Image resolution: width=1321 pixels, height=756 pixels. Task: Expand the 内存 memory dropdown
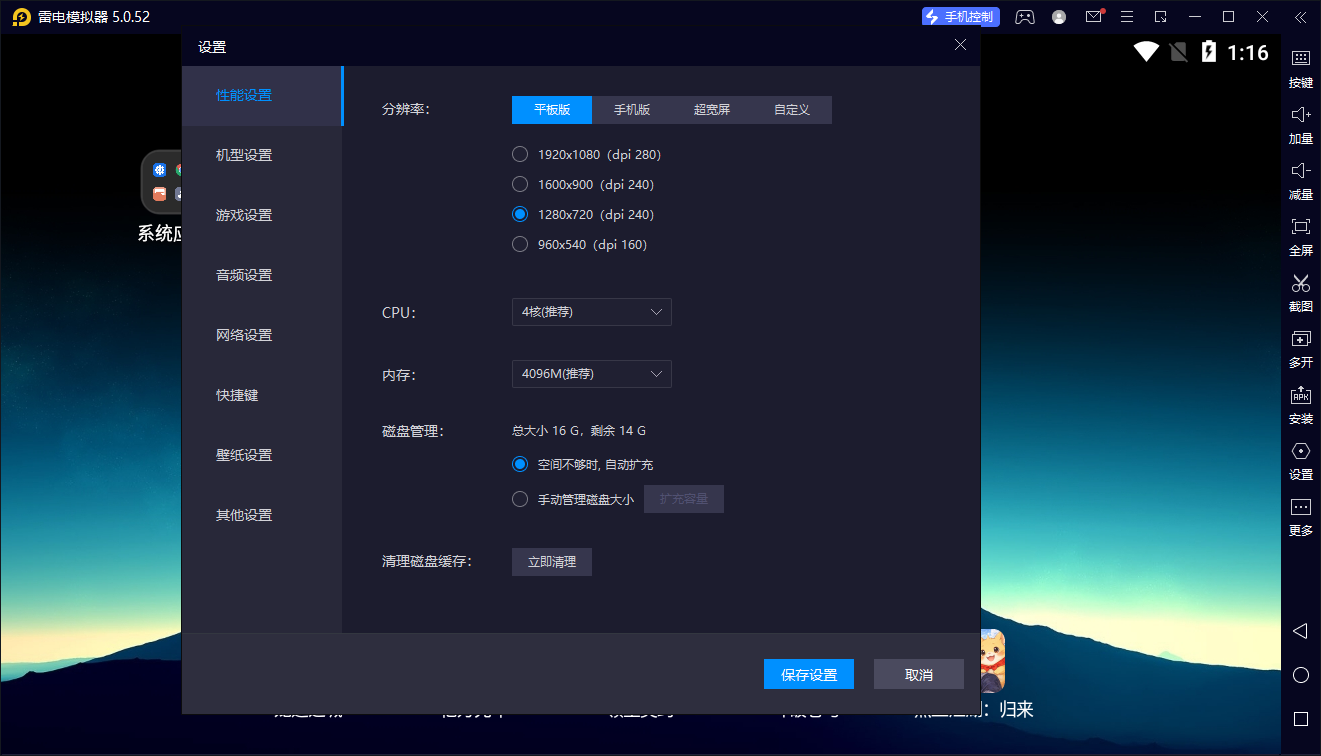(x=592, y=374)
